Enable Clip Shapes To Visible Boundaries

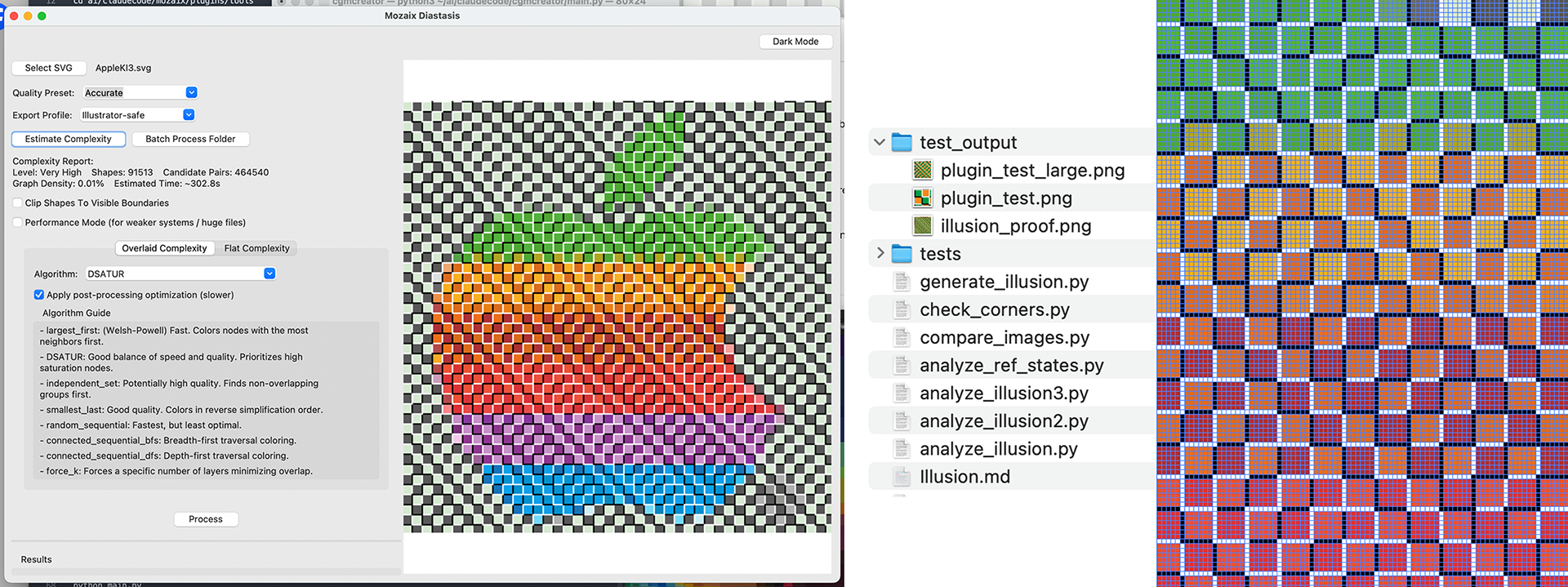tap(17, 202)
